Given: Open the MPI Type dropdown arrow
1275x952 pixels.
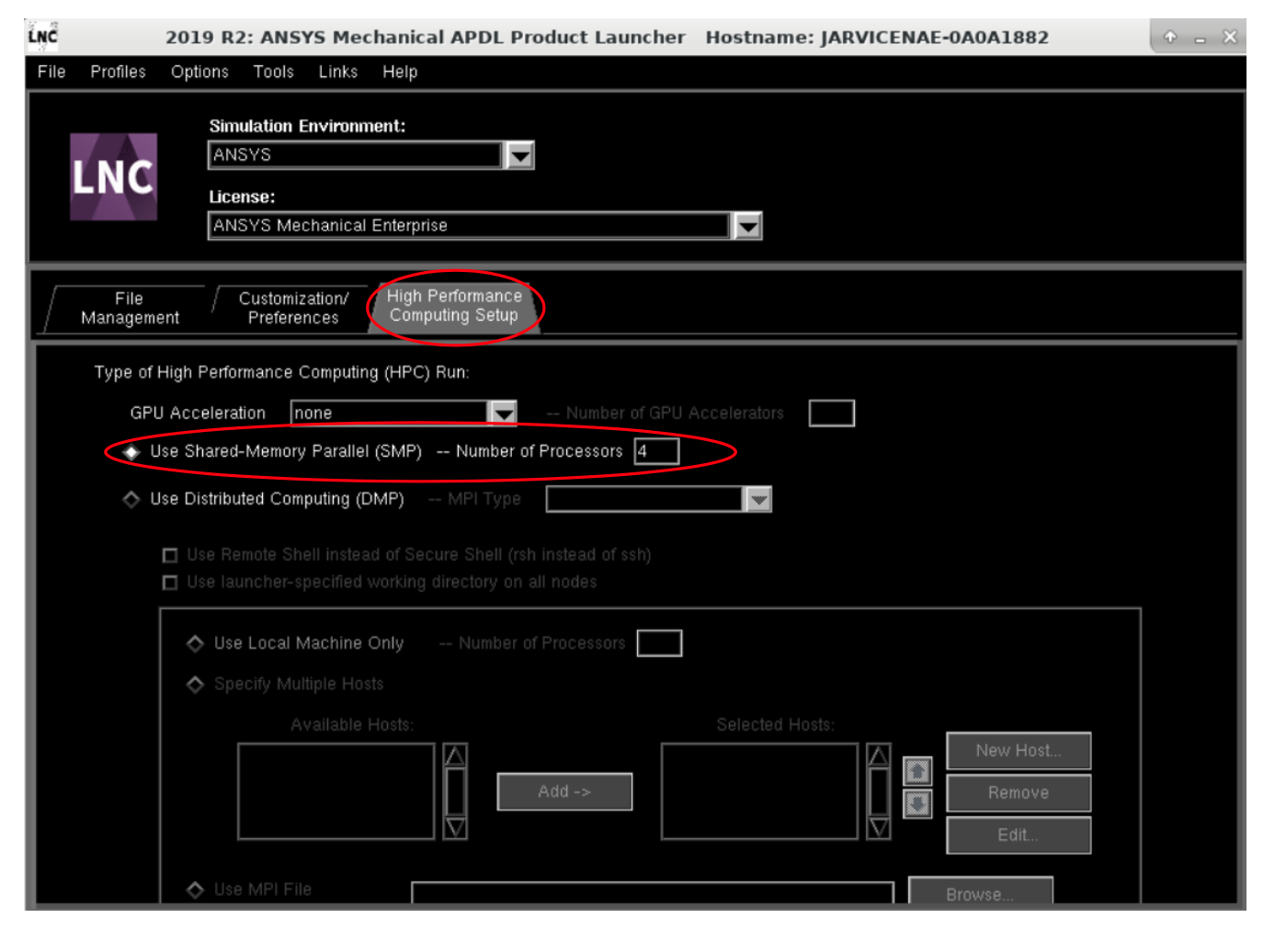Looking at the screenshot, I should [x=758, y=500].
